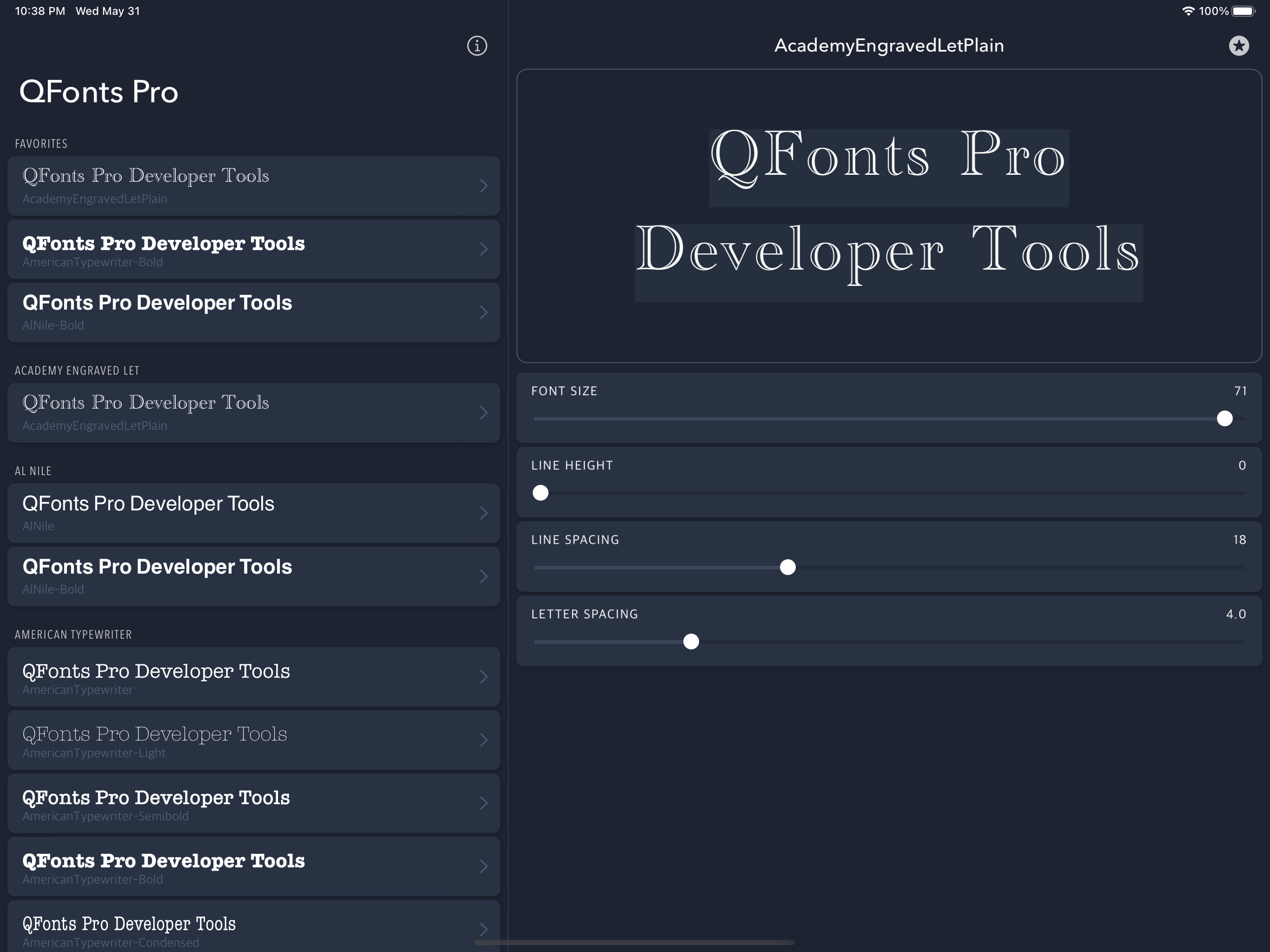Tap chevron on Academy Engraved Let section row
1270x952 pixels.
point(483,413)
